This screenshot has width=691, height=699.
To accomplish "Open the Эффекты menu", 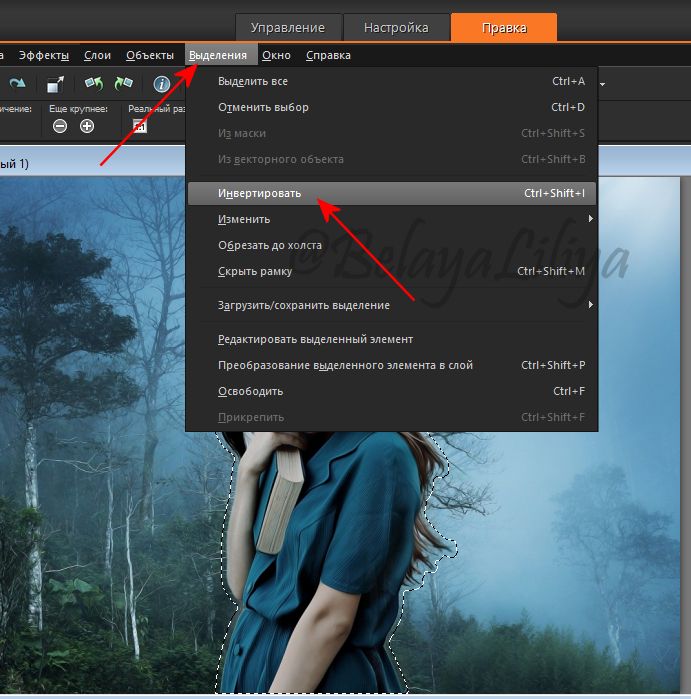I will tap(44, 55).
